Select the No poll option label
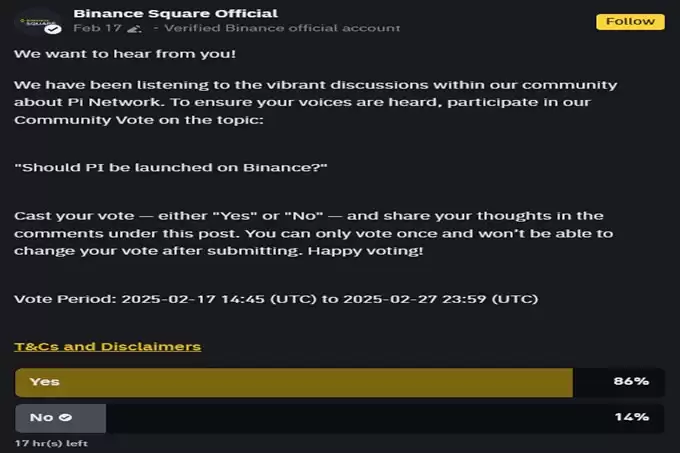Viewport: 680px width, 453px height. [42, 417]
